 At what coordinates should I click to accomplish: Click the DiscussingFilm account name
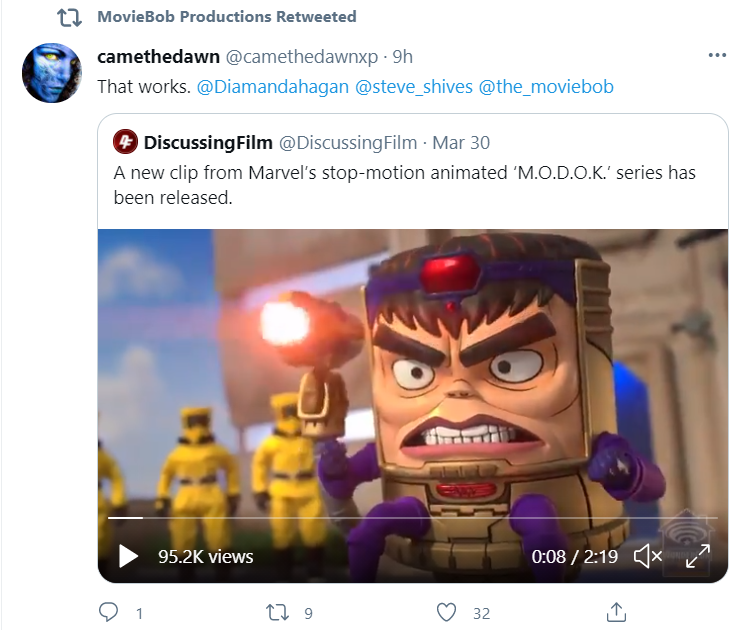(208, 142)
